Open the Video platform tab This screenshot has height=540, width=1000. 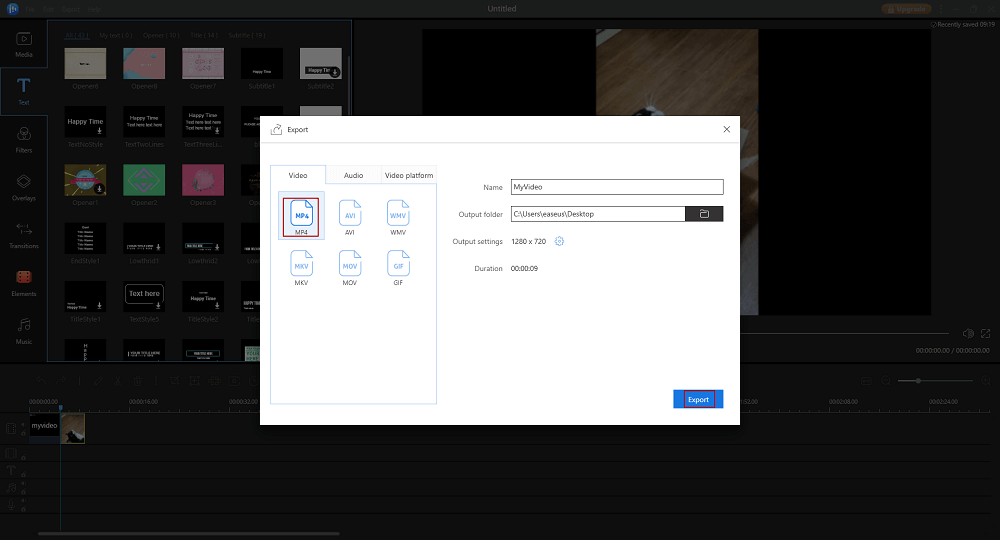point(409,175)
